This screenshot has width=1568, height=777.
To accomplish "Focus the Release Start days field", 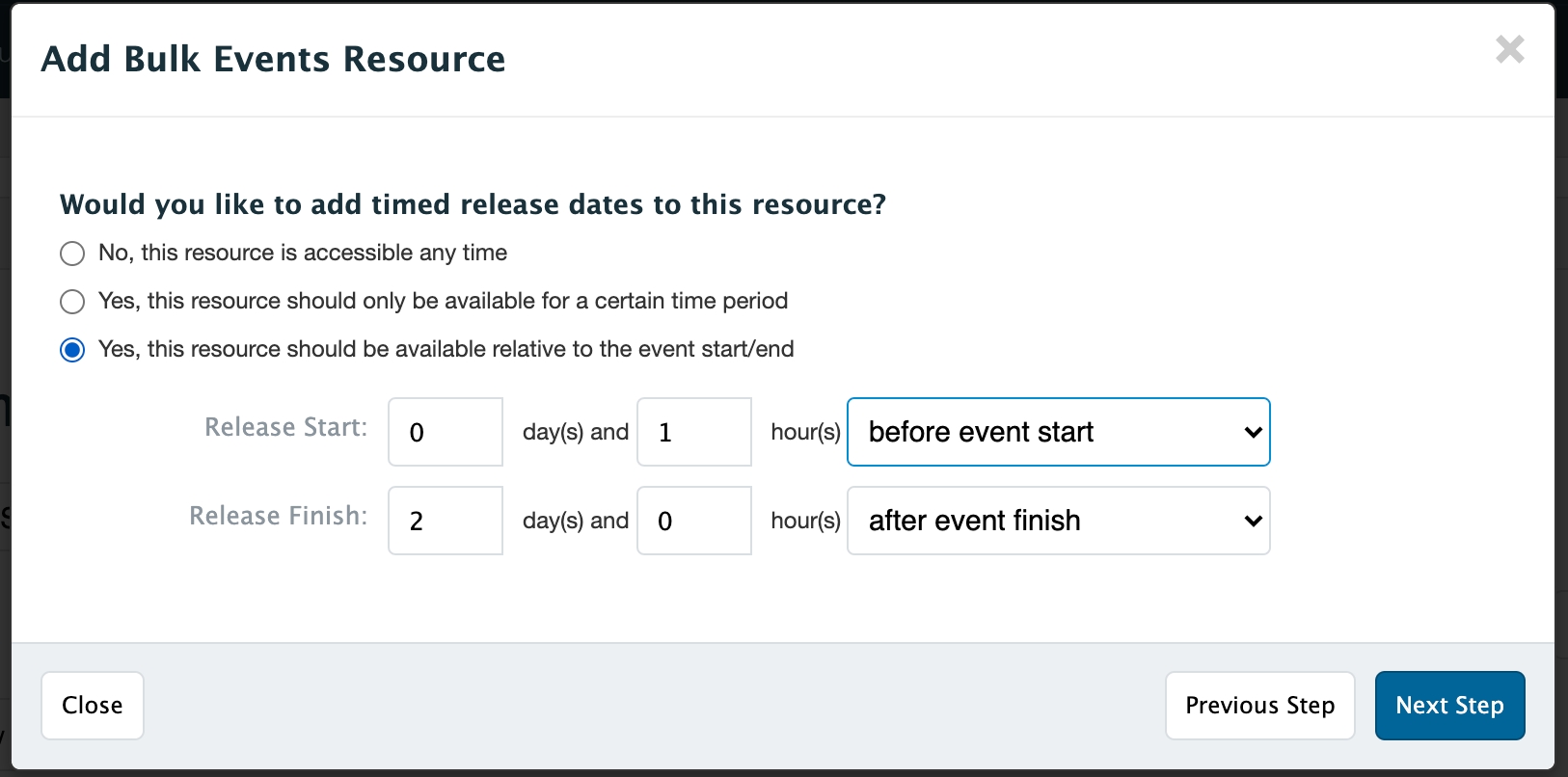I will tap(446, 432).
